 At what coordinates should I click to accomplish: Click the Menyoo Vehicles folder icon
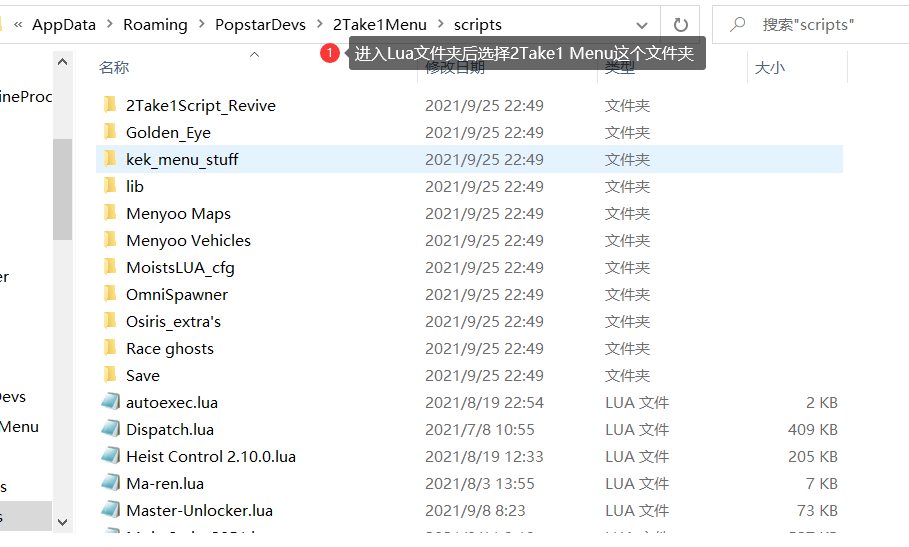[x=110, y=240]
